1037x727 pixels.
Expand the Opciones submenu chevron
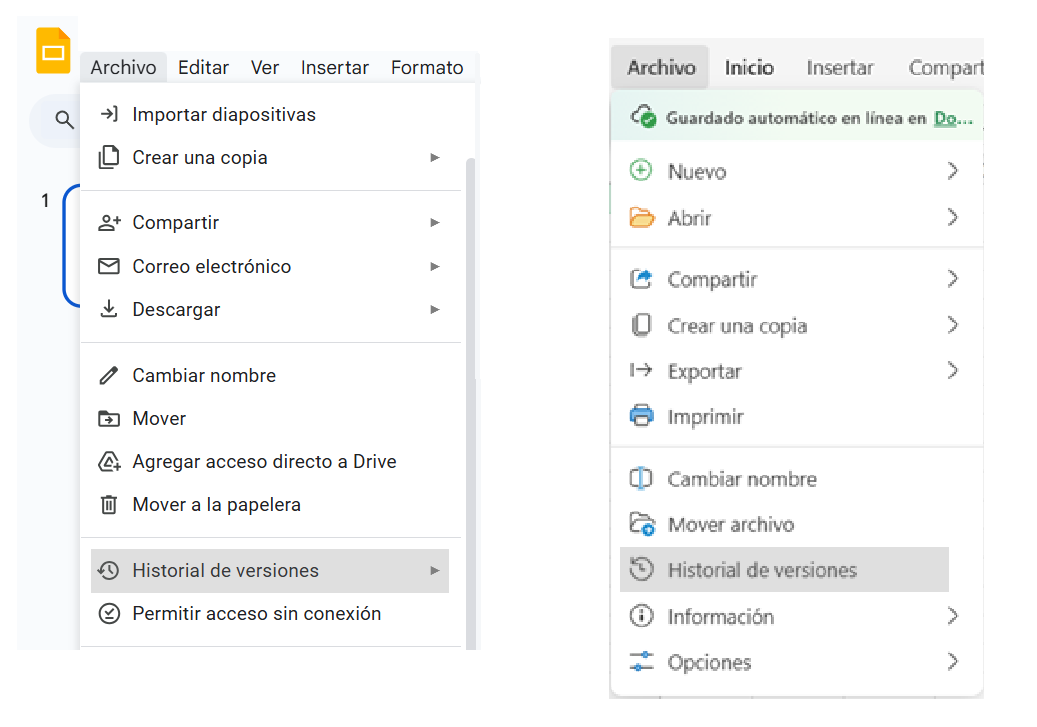tap(952, 662)
